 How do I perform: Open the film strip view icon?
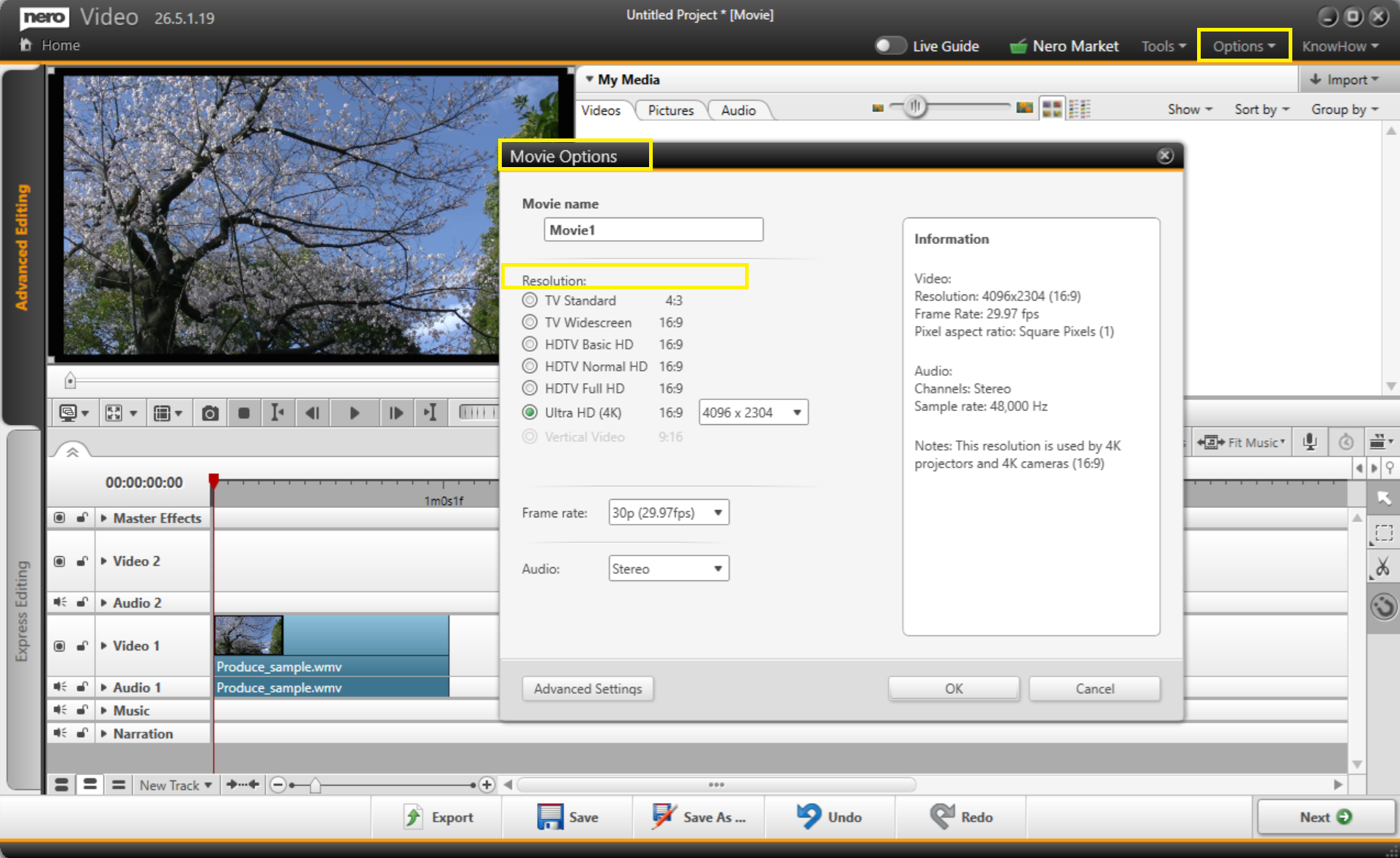[x=168, y=413]
